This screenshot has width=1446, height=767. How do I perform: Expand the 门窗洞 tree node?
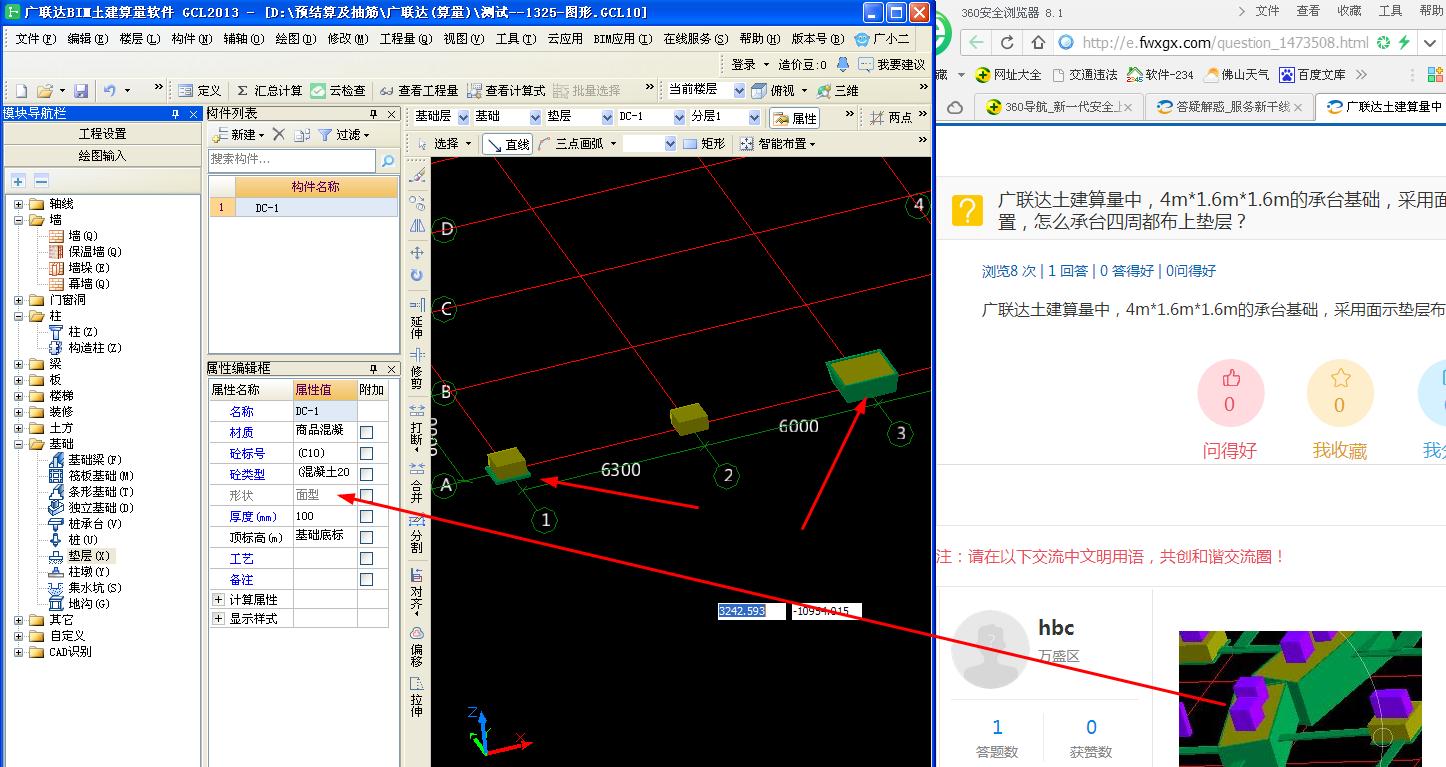[x=18, y=299]
